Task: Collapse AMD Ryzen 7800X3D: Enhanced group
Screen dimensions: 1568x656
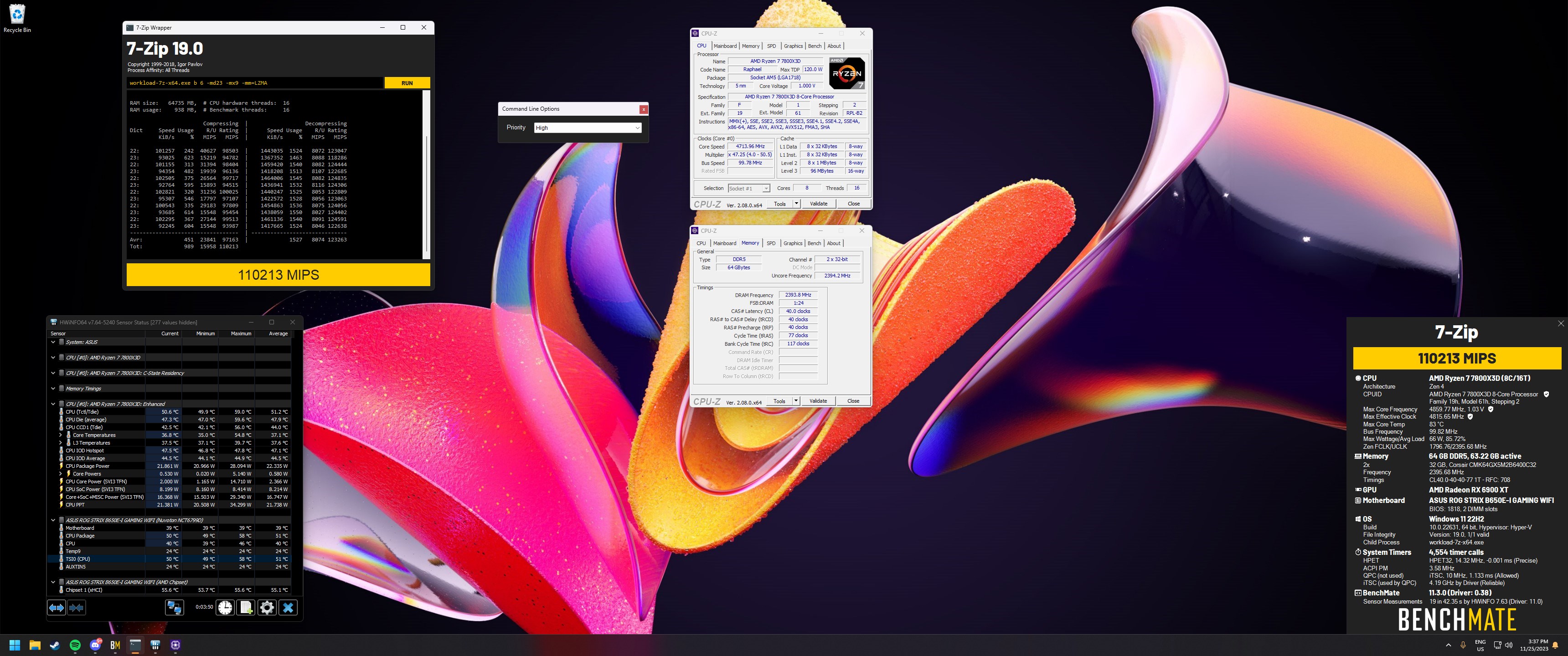Action: pyautogui.click(x=53, y=404)
